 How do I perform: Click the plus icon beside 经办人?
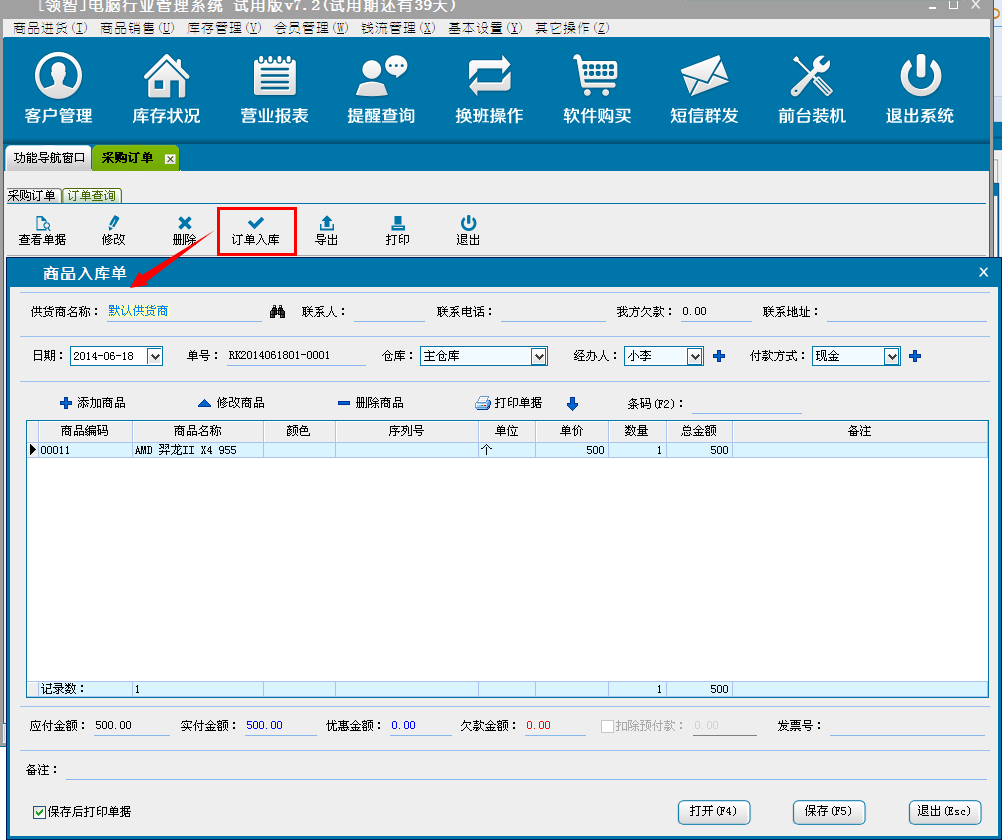(x=718, y=356)
